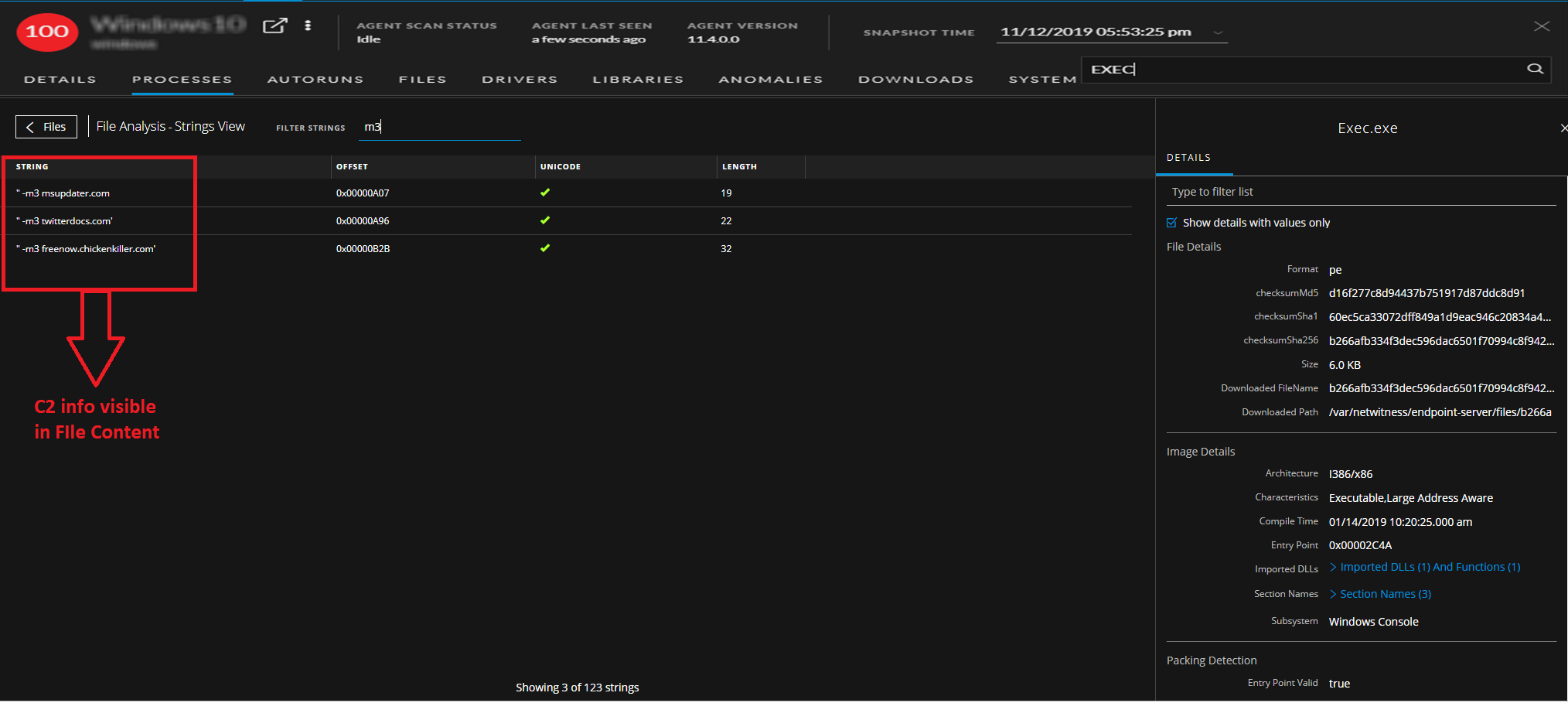Close the Exec.exe details panel

coord(1563,128)
